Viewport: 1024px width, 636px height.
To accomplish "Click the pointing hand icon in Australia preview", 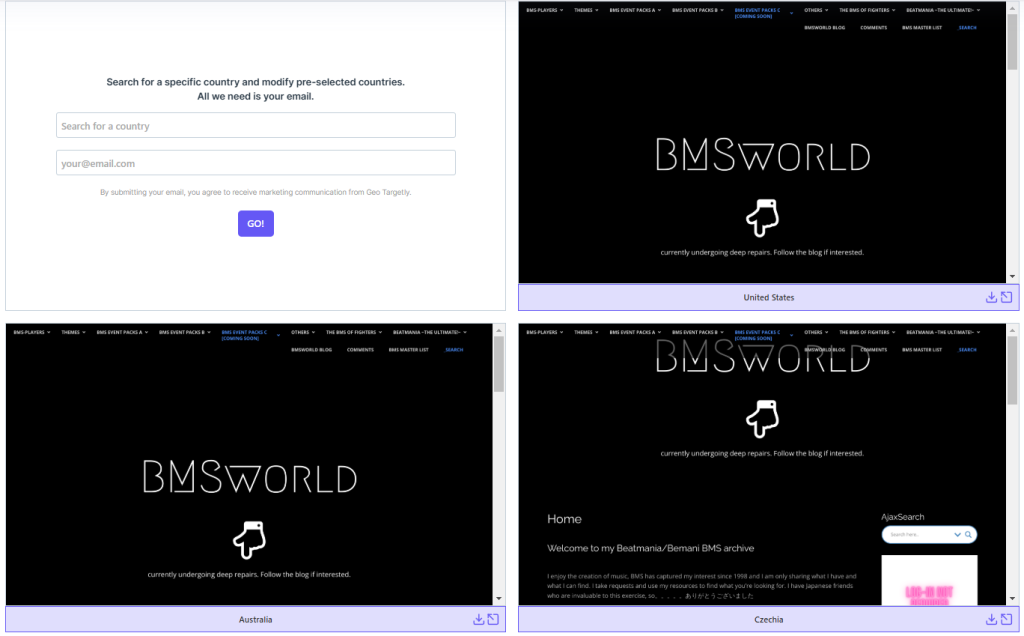I will click(x=249, y=539).
